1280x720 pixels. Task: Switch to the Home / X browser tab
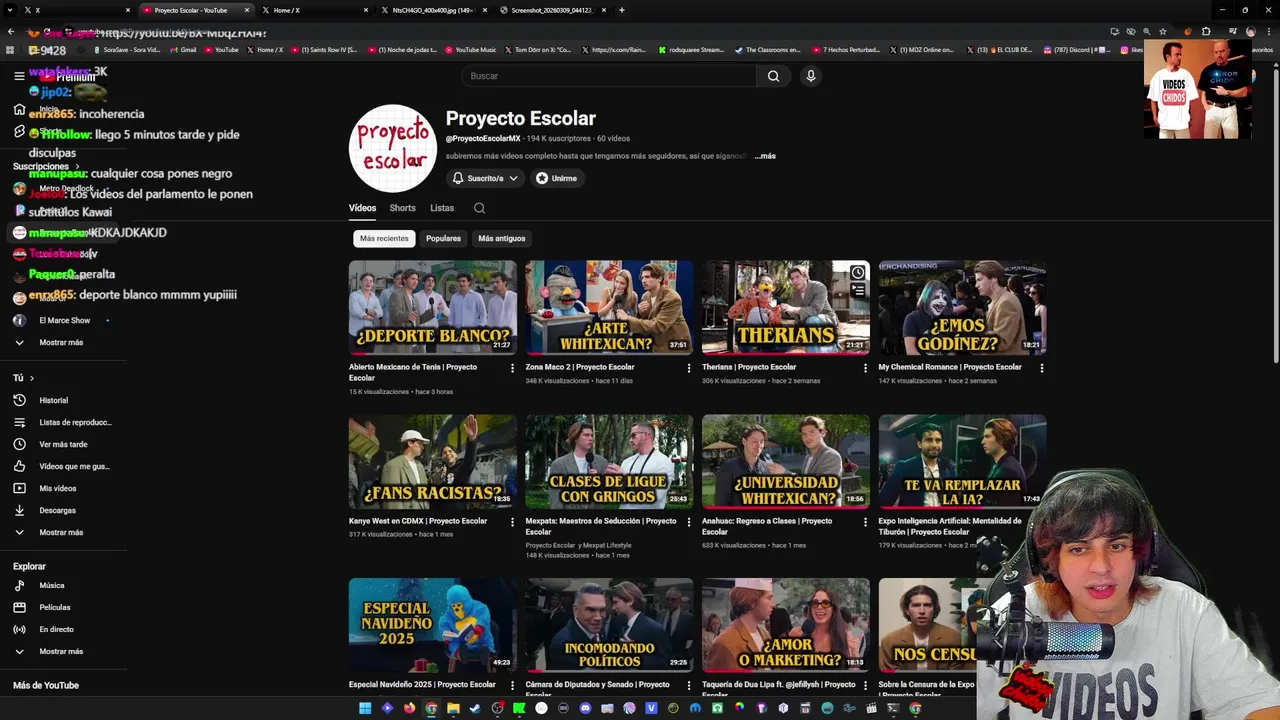tap(316, 10)
